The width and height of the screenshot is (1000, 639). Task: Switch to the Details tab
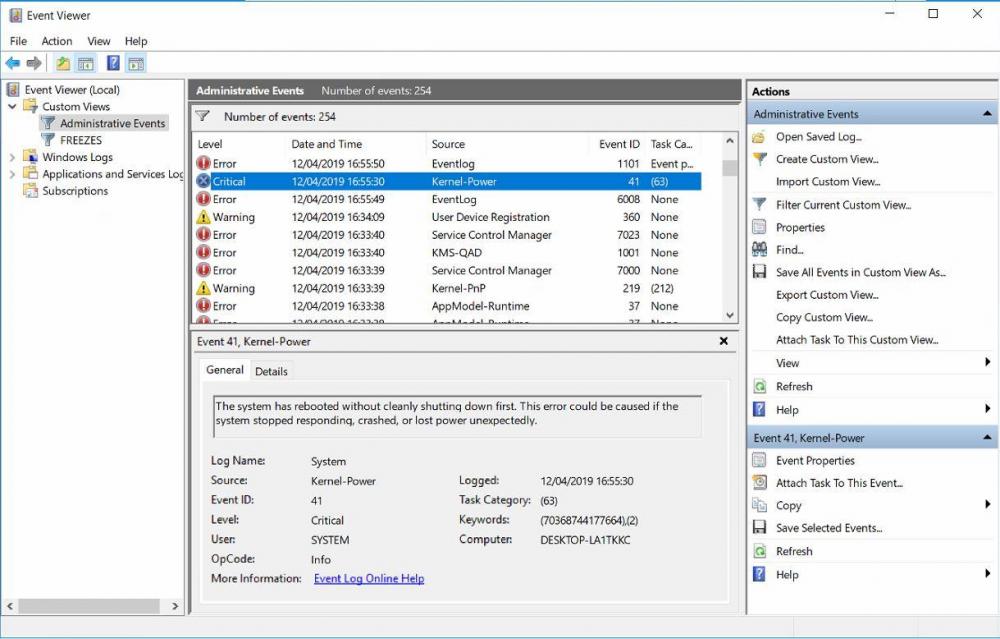(271, 371)
